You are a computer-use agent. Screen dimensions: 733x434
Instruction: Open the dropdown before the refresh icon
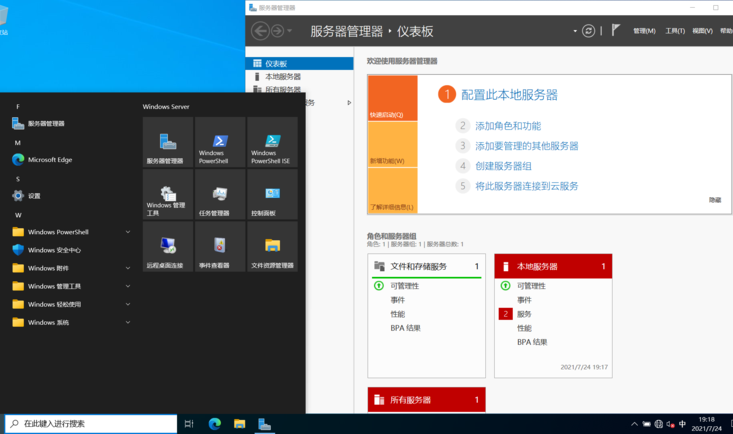(575, 31)
